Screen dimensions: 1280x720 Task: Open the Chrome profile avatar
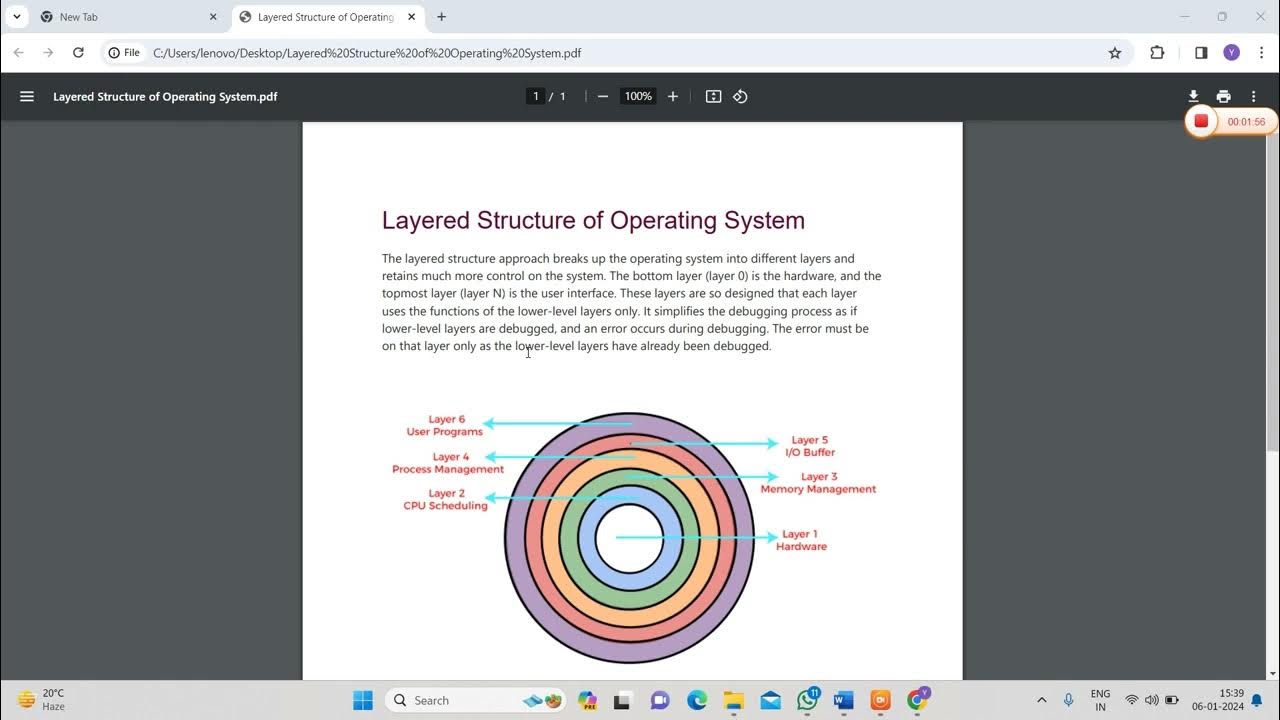click(x=1231, y=53)
